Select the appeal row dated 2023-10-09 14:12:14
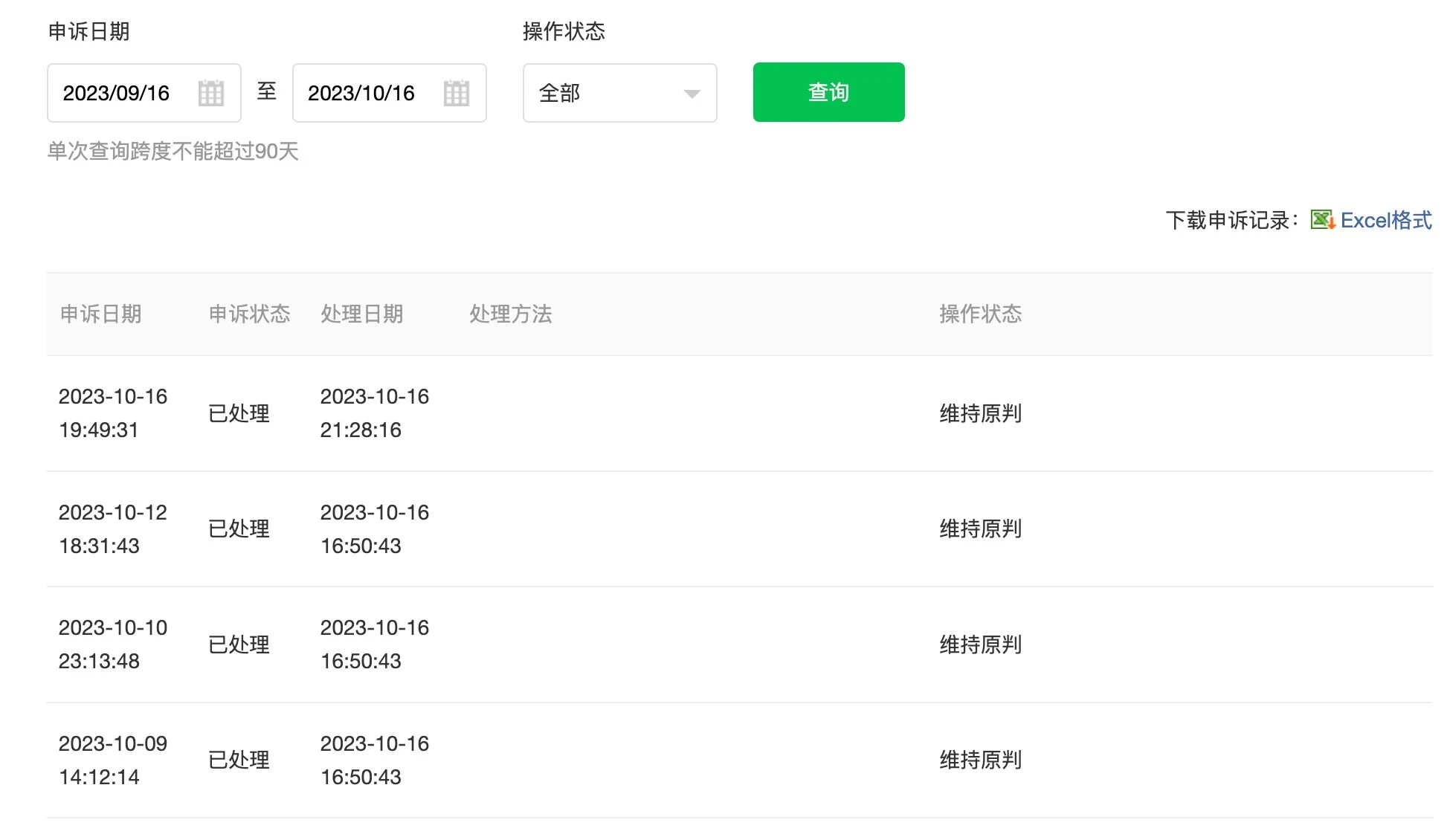Screen dimensions: 1450x840 113,760
